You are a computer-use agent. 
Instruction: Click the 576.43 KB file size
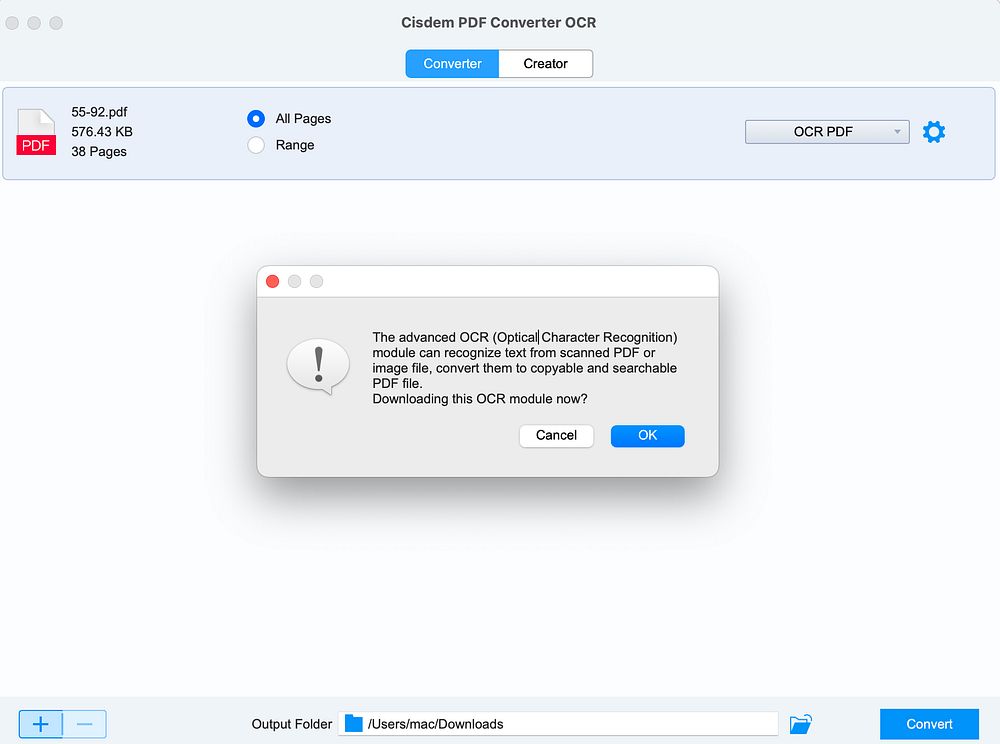point(102,132)
